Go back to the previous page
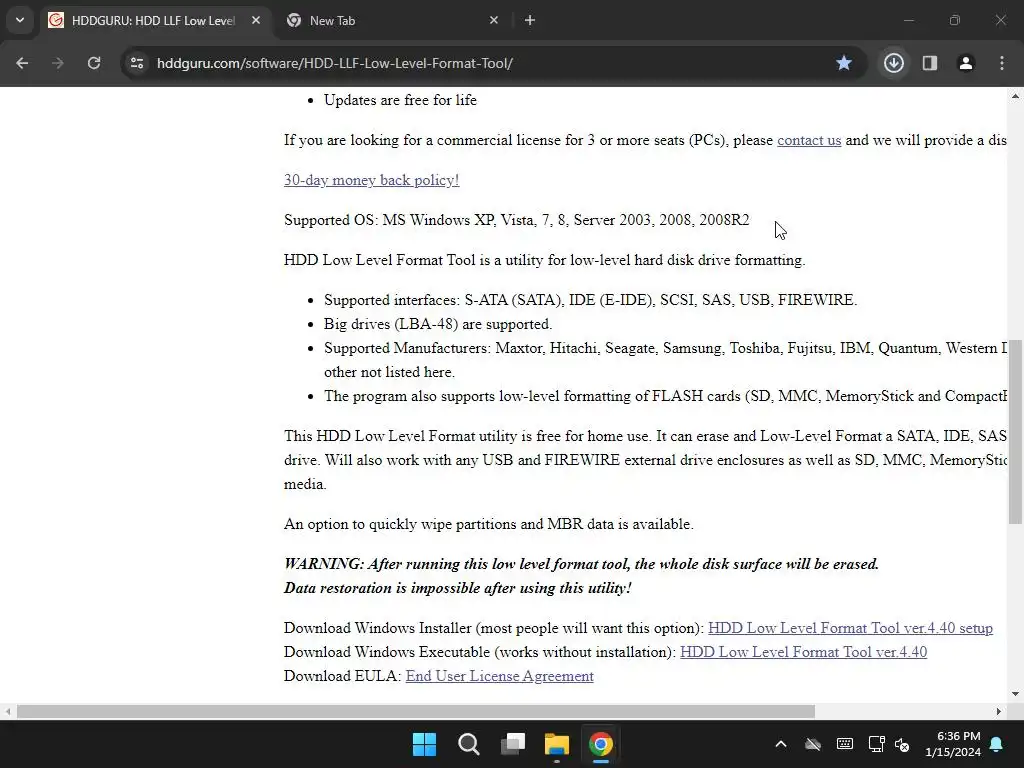Screen dimensions: 1024x768 click(x=22, y=63)
